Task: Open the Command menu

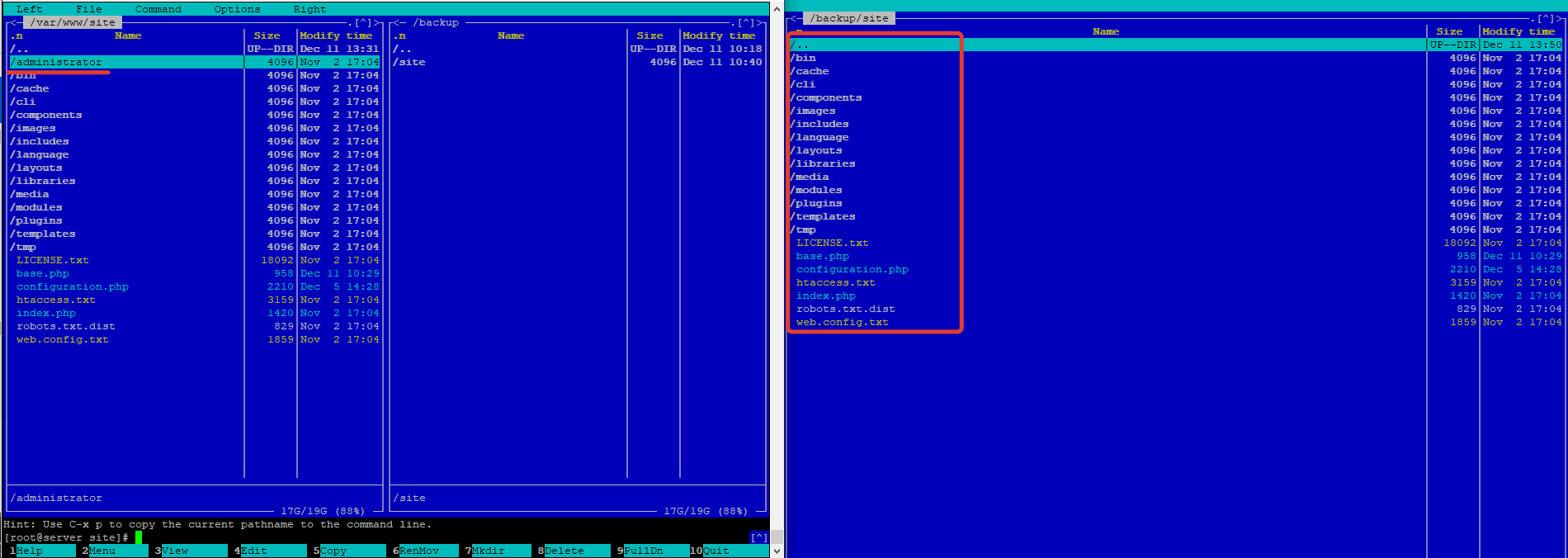Action: pyautogui.click(x=158, y=9)
